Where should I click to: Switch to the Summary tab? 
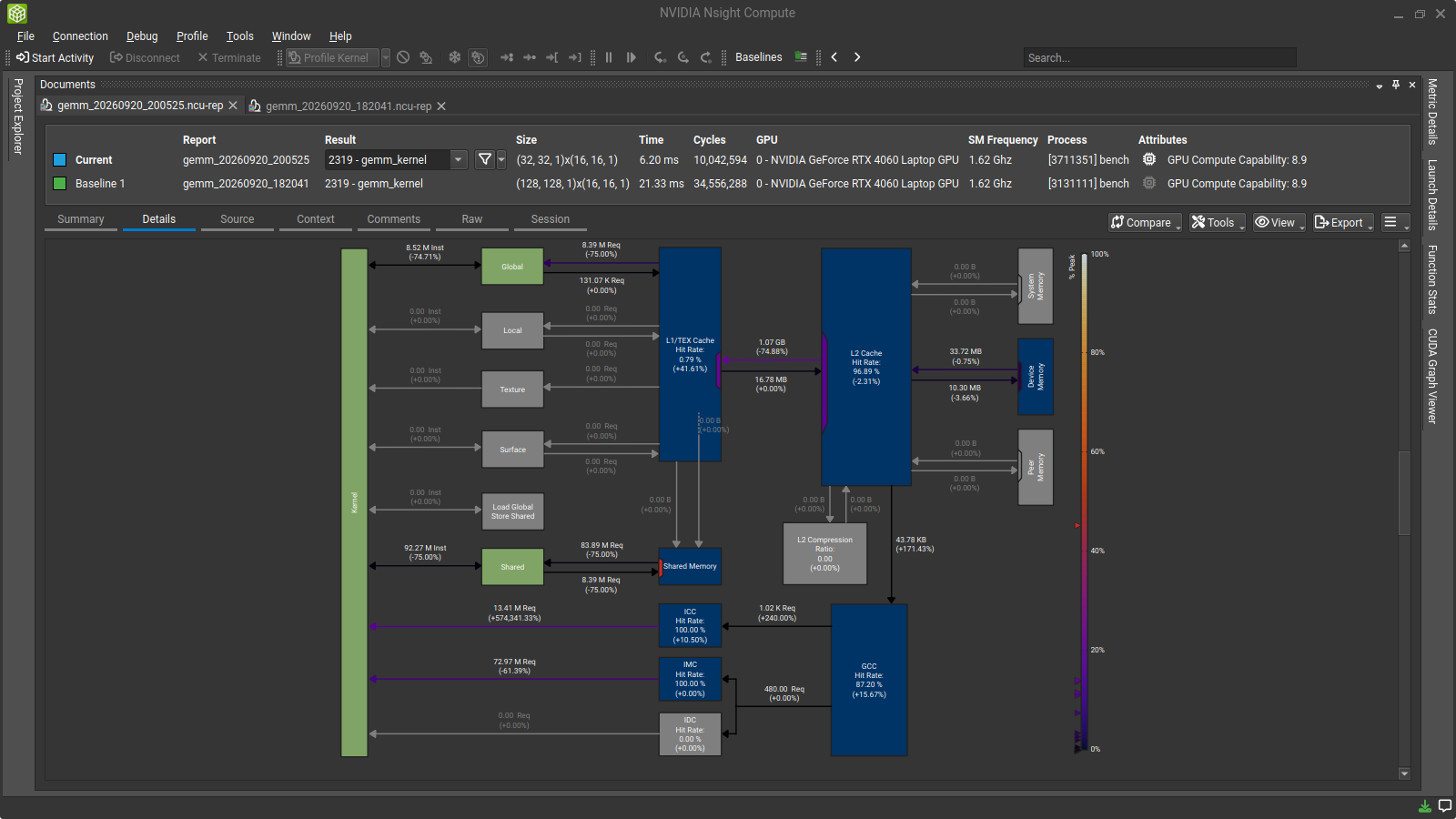tap(81, 219)
